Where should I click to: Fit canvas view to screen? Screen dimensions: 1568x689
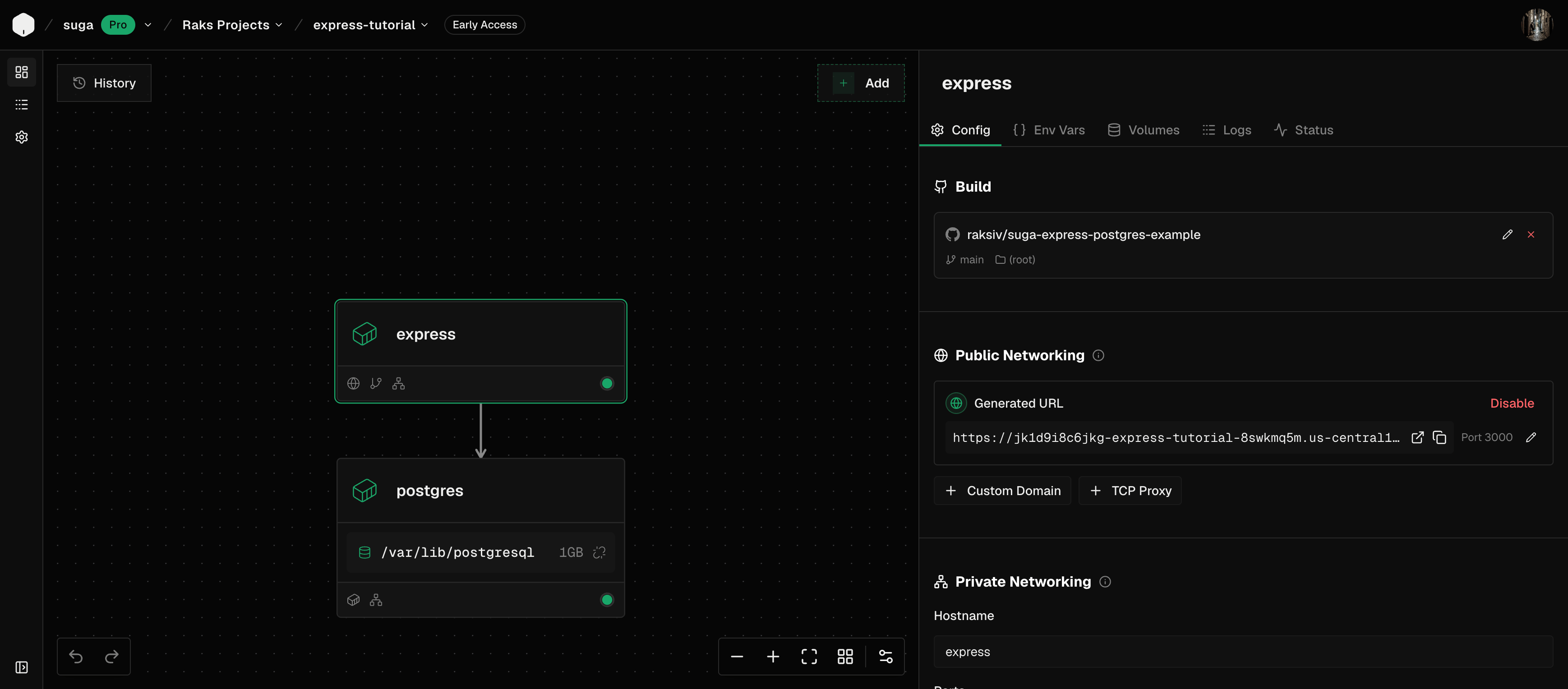click(809, 656)
